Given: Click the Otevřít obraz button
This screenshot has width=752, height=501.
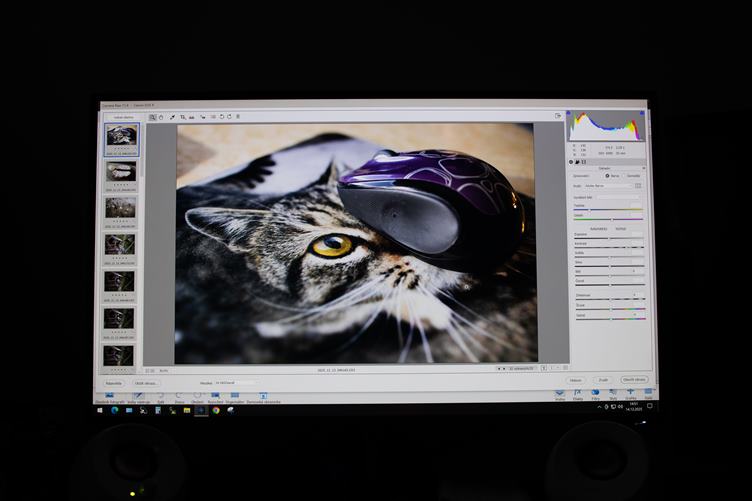Looking at the screenshot, I should 634,380.
